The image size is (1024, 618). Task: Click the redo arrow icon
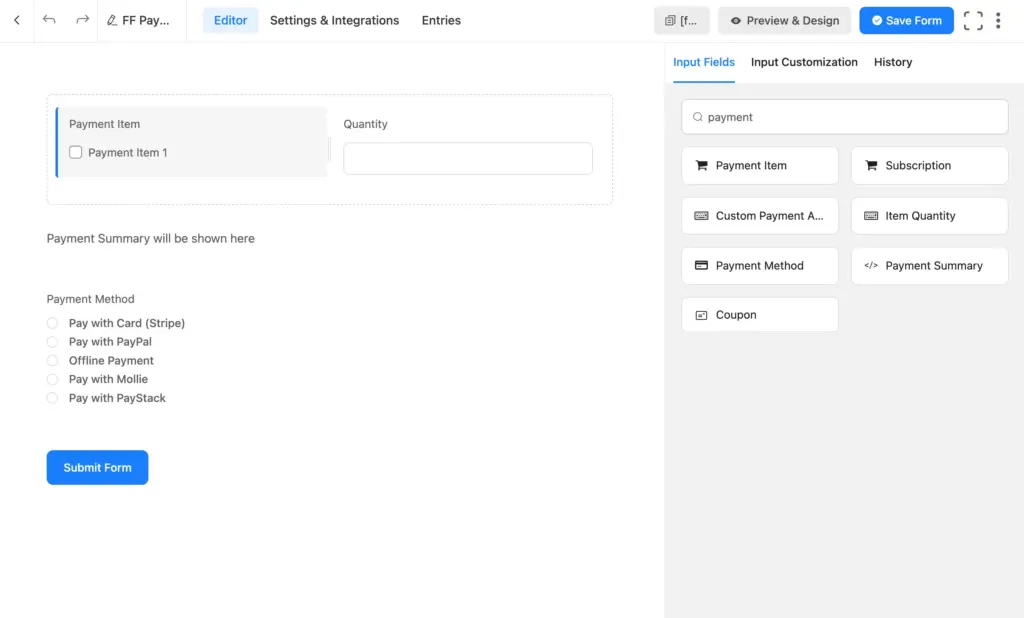pos(82,20)
